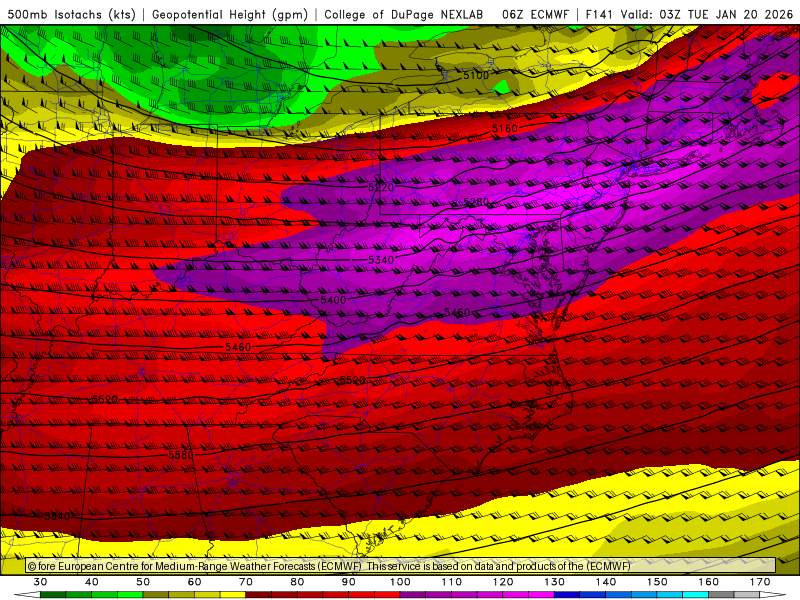The height and width of the screenshot is (600, 800).
Task: Click the gray swatch starting at 160
Action: 721,595
